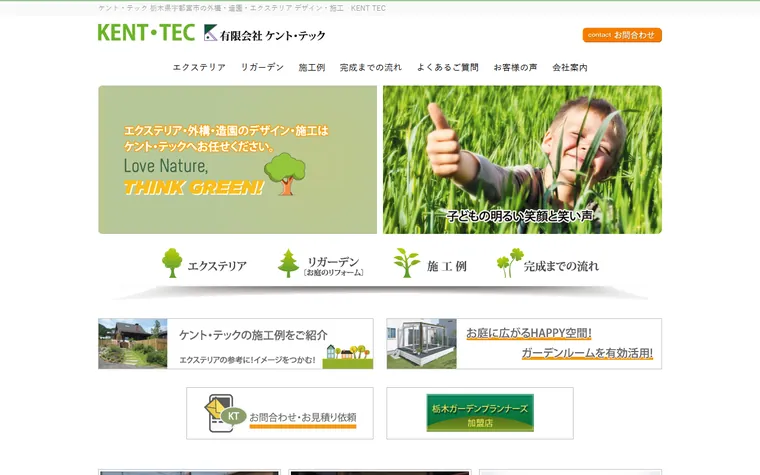Screen dimensions: 760x475
Task: Click the 栃木ガーデンプランナーズ加盟店 badge
Action: (x=480, y=413)
